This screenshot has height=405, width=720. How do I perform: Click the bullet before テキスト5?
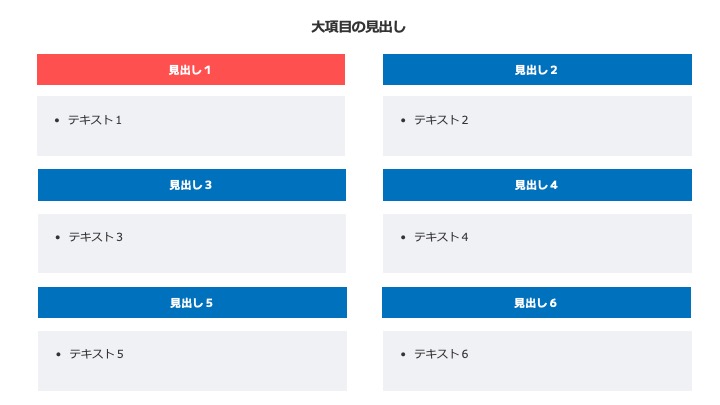pos(58,354)
